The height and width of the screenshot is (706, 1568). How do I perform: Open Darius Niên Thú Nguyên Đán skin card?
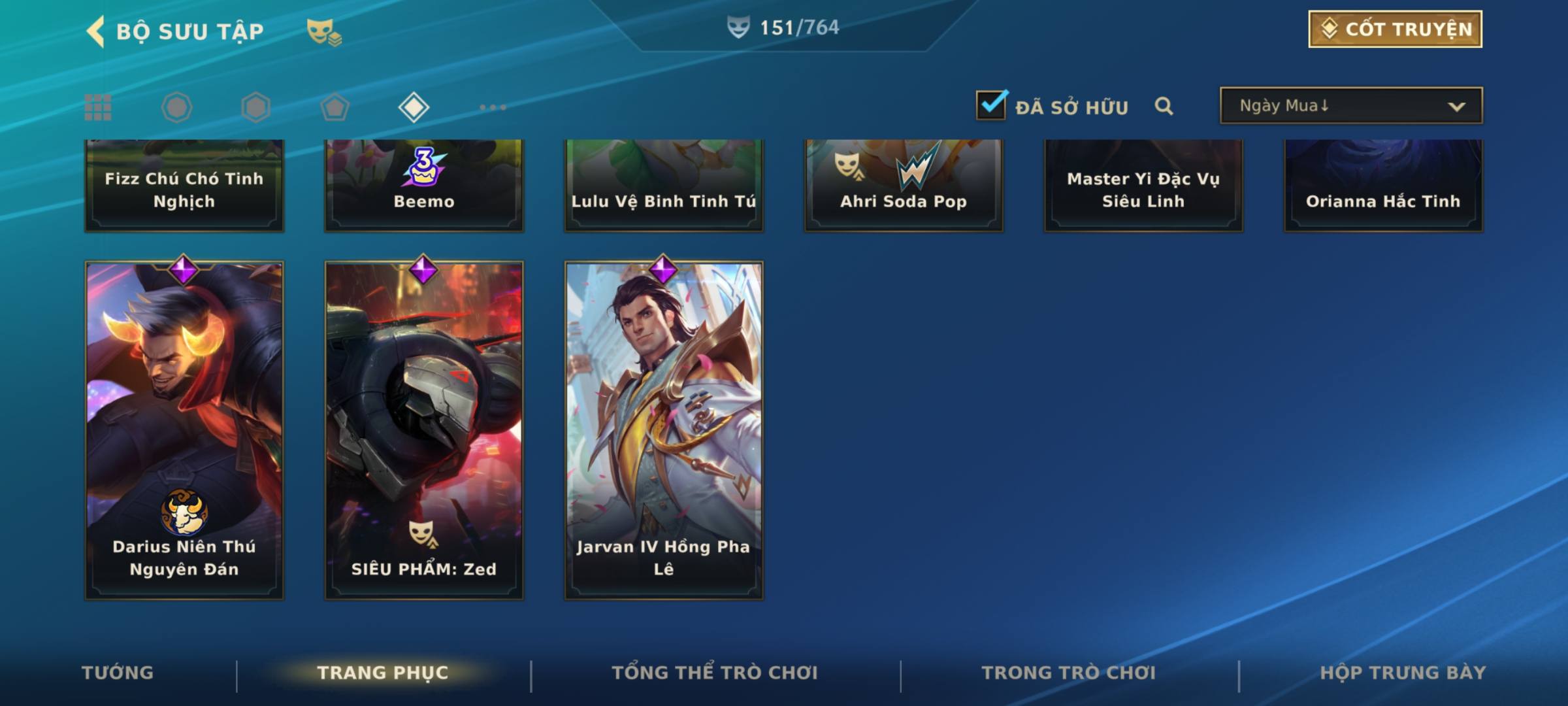tap(184, 430)
